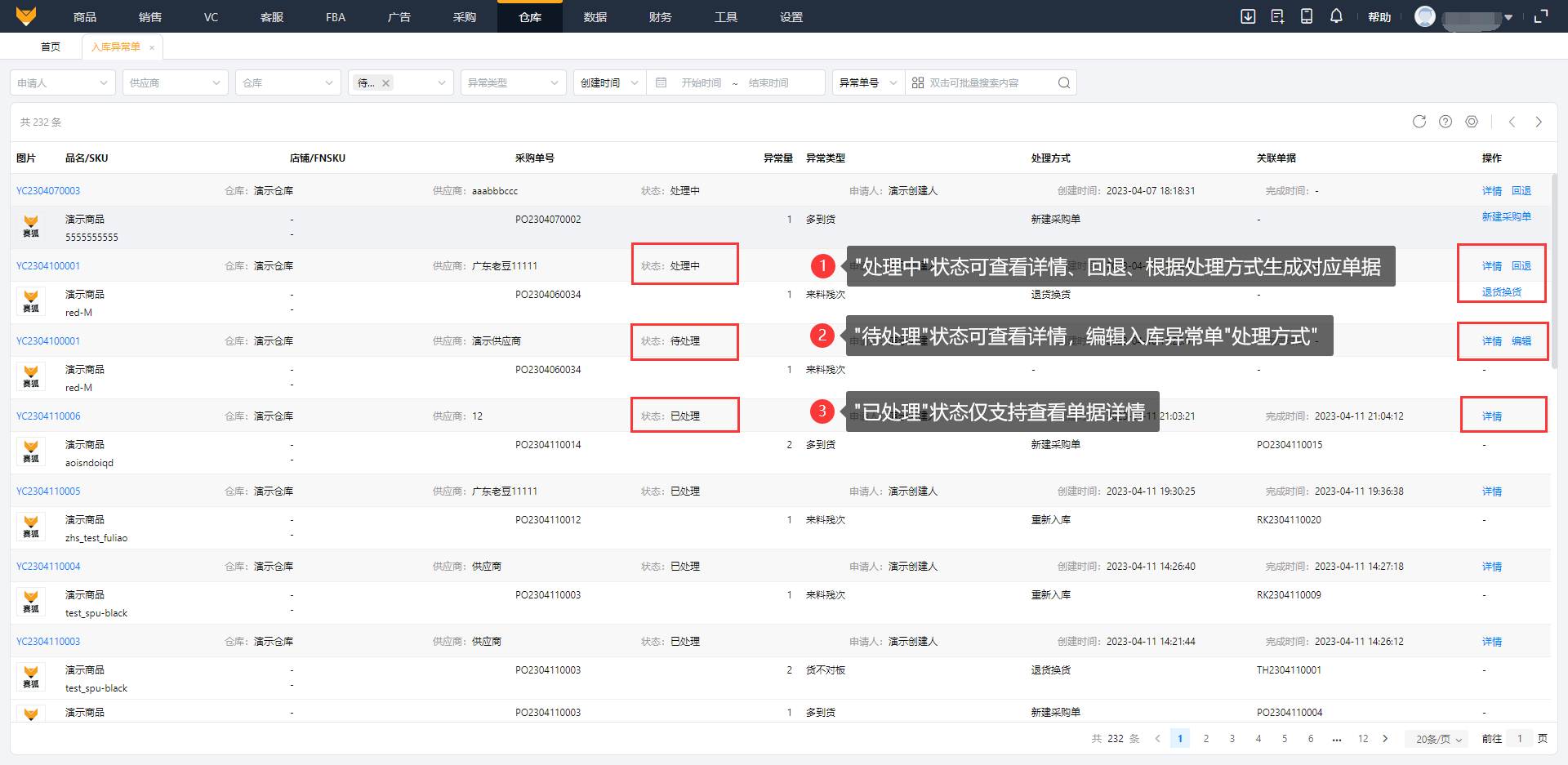This screenshot has width=1568, height=765.
Task: Open the table column settings icon
Action: (x=1472, y=122)
